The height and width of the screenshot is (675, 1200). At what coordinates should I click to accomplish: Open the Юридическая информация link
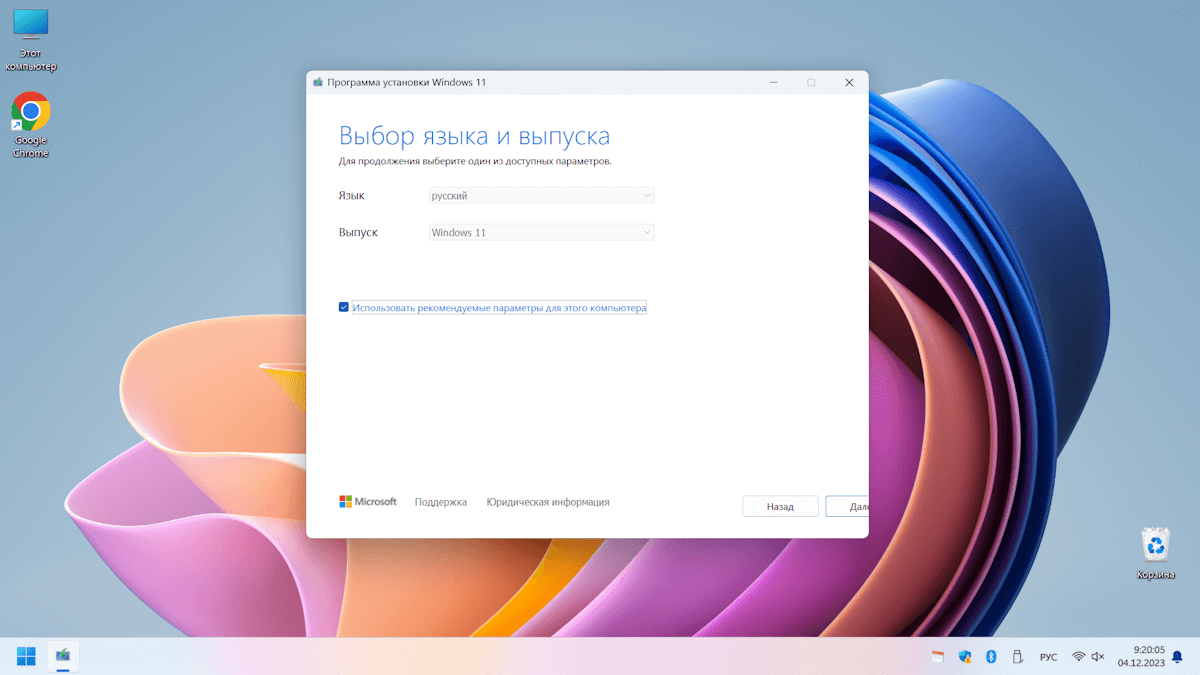click(548, 502)
